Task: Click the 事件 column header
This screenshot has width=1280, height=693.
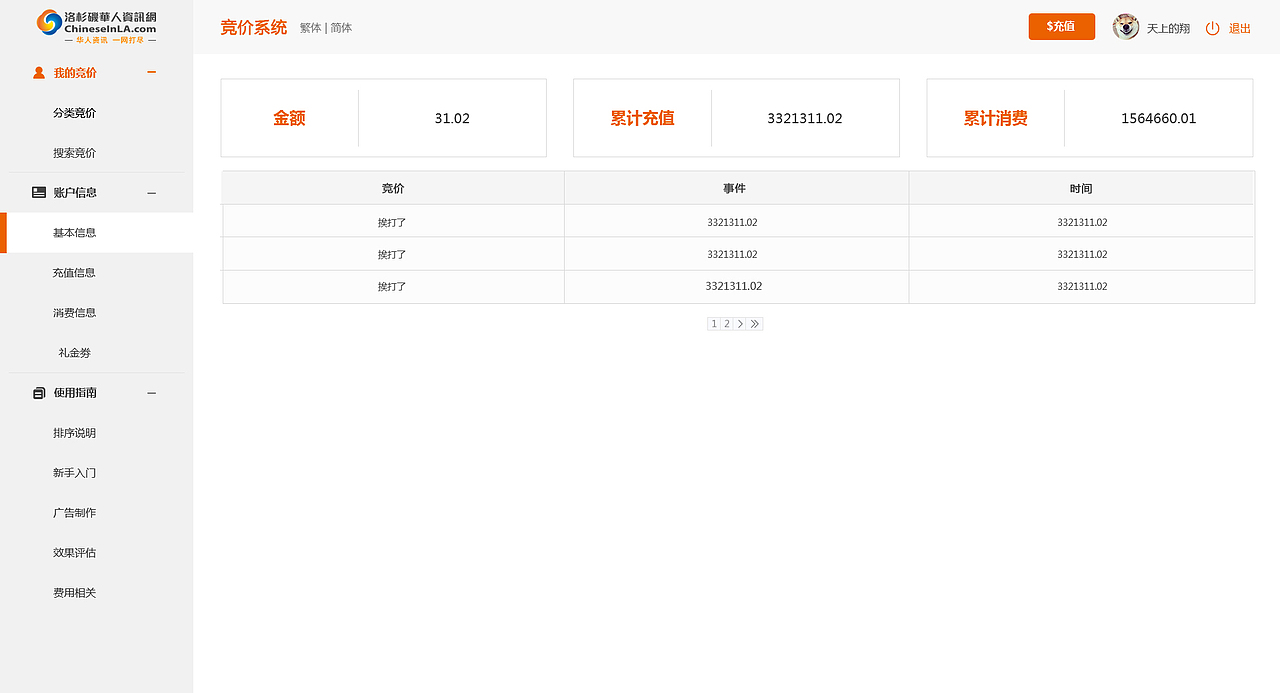Action: 735,188
